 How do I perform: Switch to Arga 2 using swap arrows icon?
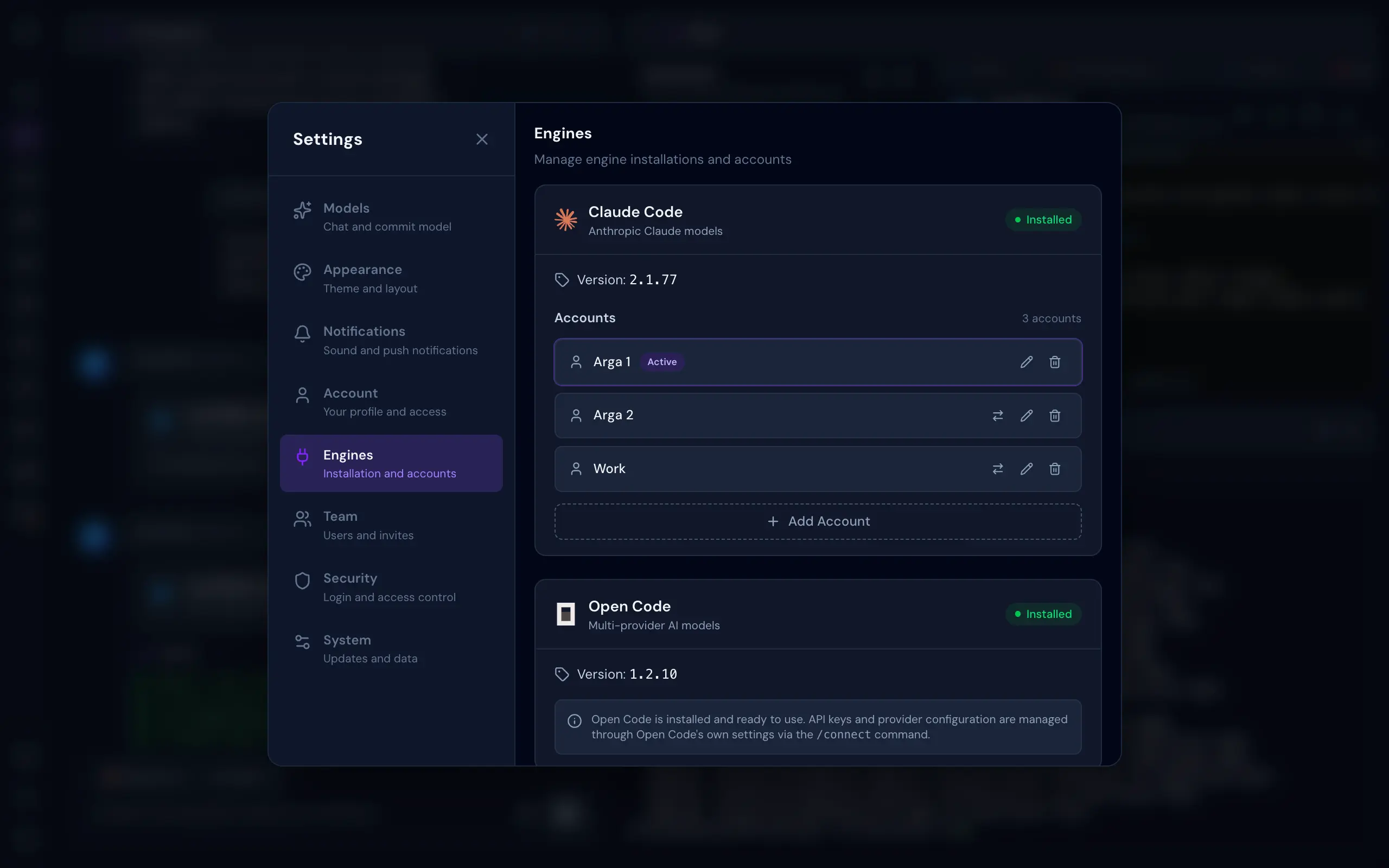(998, 415)
